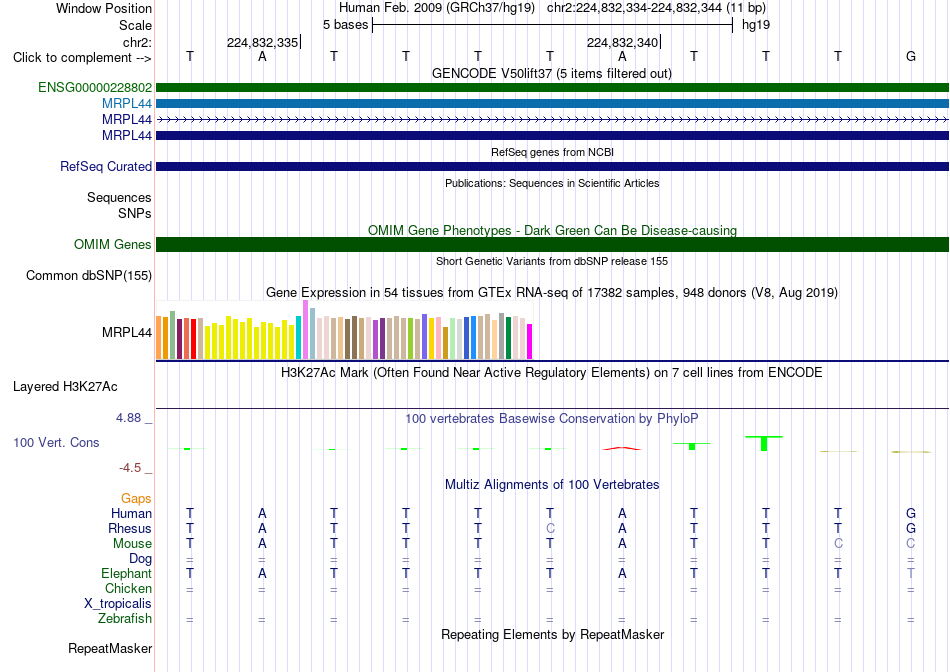This screenshot has width=950, height=672.
Task: Click the Zebrafish species label
Action: click(x=125, y=619)
